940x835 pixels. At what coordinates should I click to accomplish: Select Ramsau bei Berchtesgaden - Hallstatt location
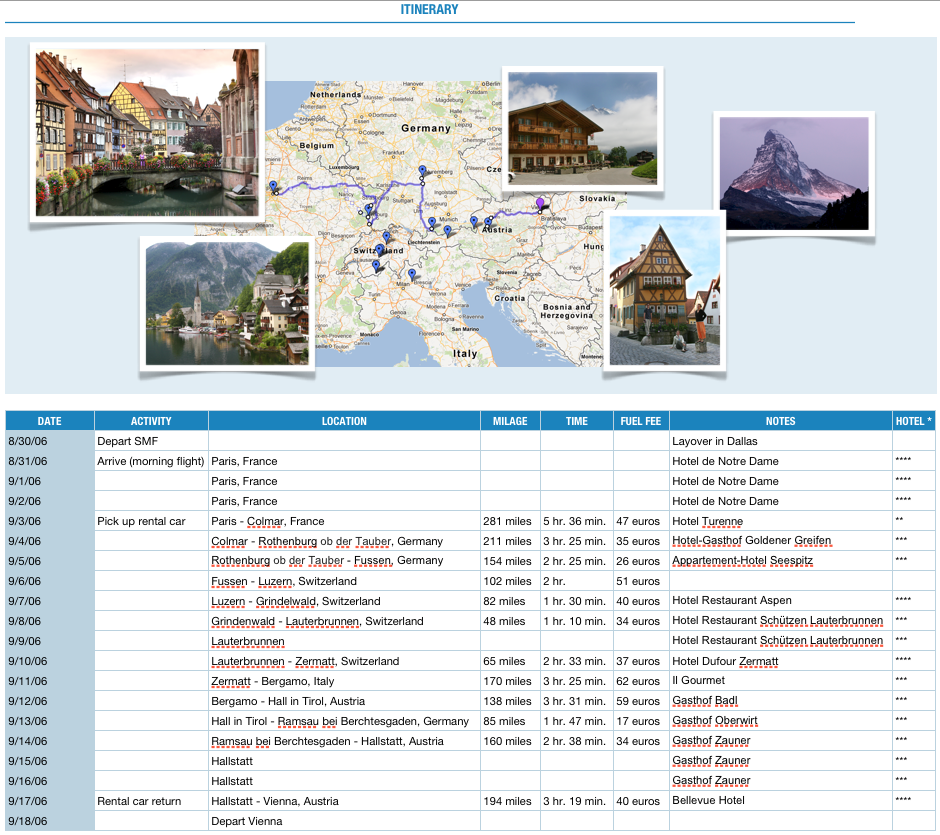344,741
